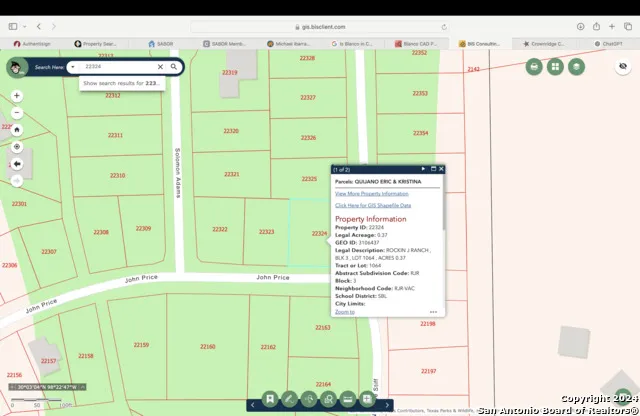Click the detective avatar logo icon

point(17,67)
